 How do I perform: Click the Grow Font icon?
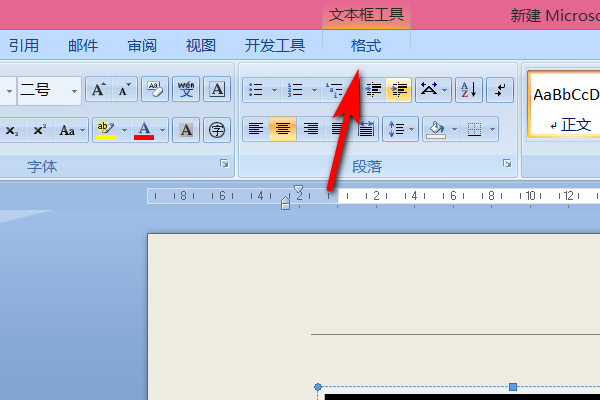(x=99, y=90)
